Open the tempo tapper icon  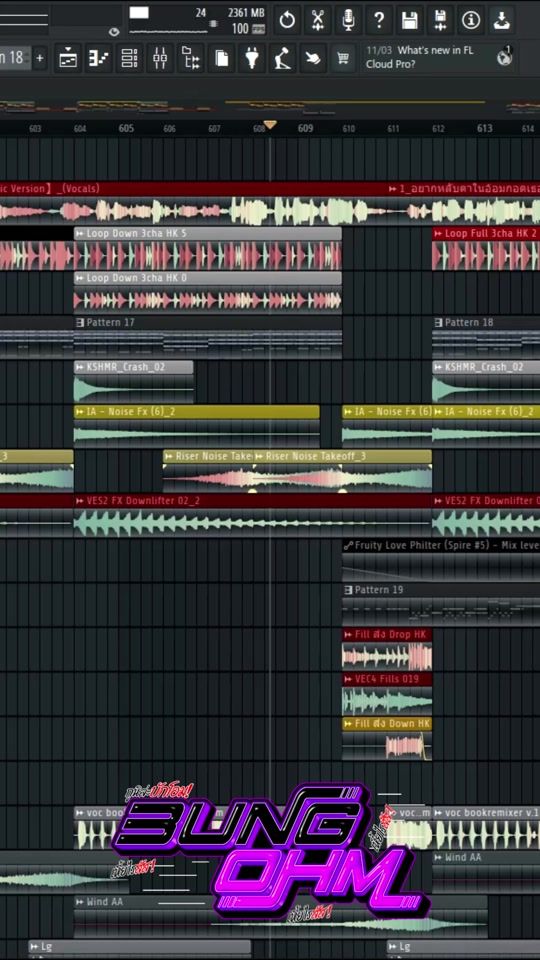click(282, 59)
